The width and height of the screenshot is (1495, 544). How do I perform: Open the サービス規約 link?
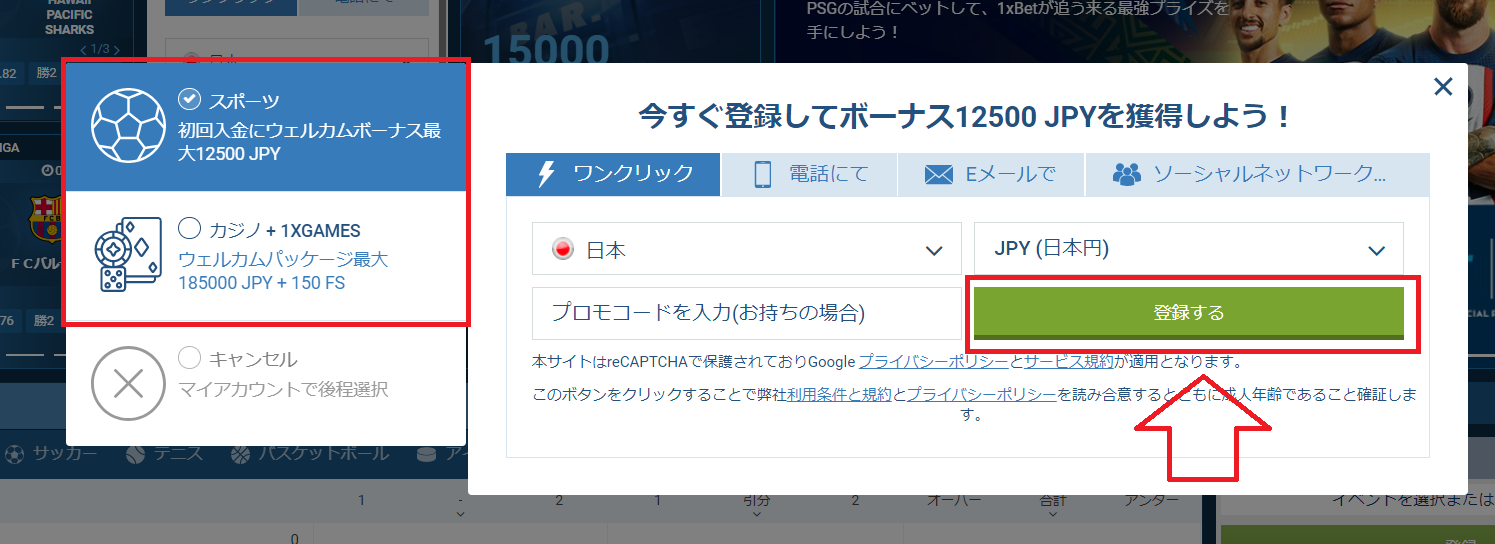(1069, 361)
